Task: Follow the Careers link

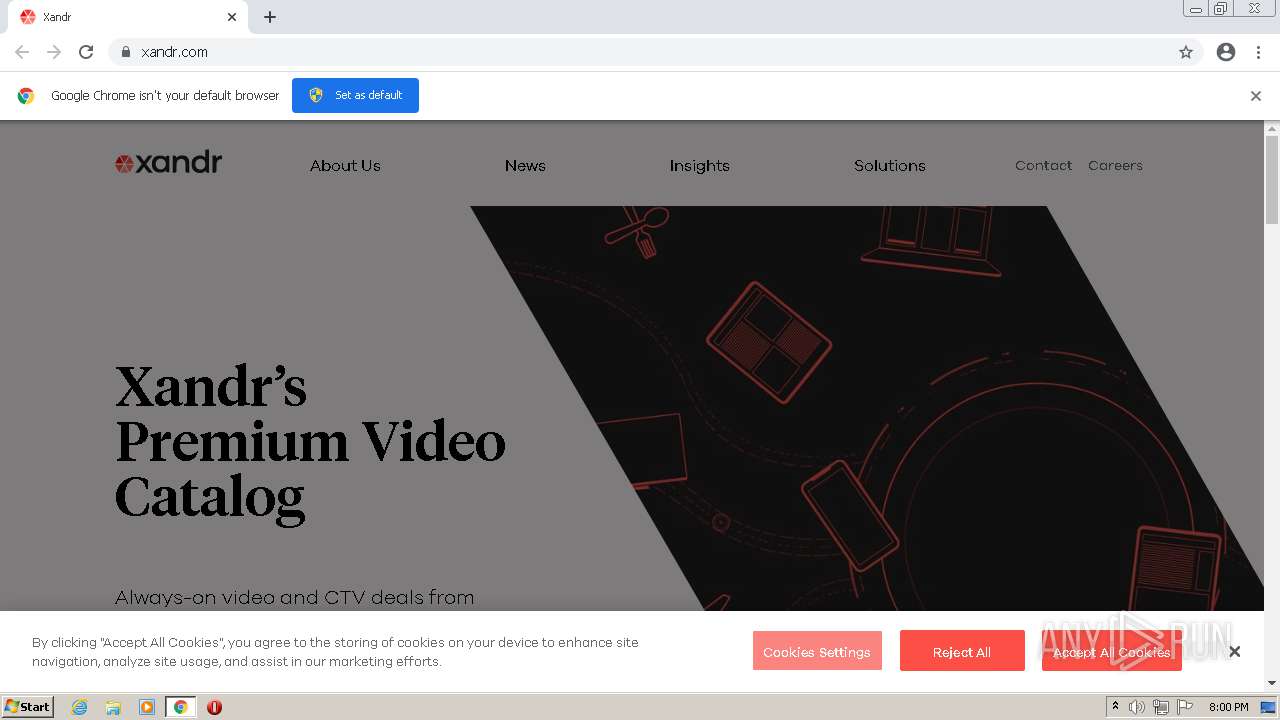Action: 1115,166
